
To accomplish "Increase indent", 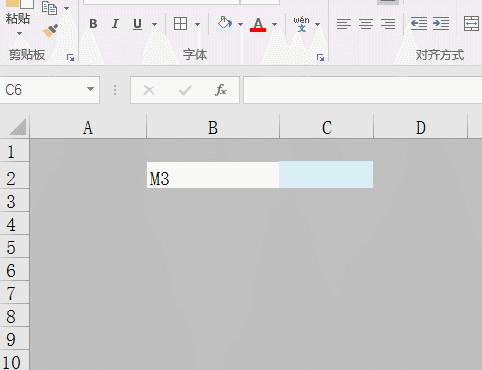I will 441,24.
